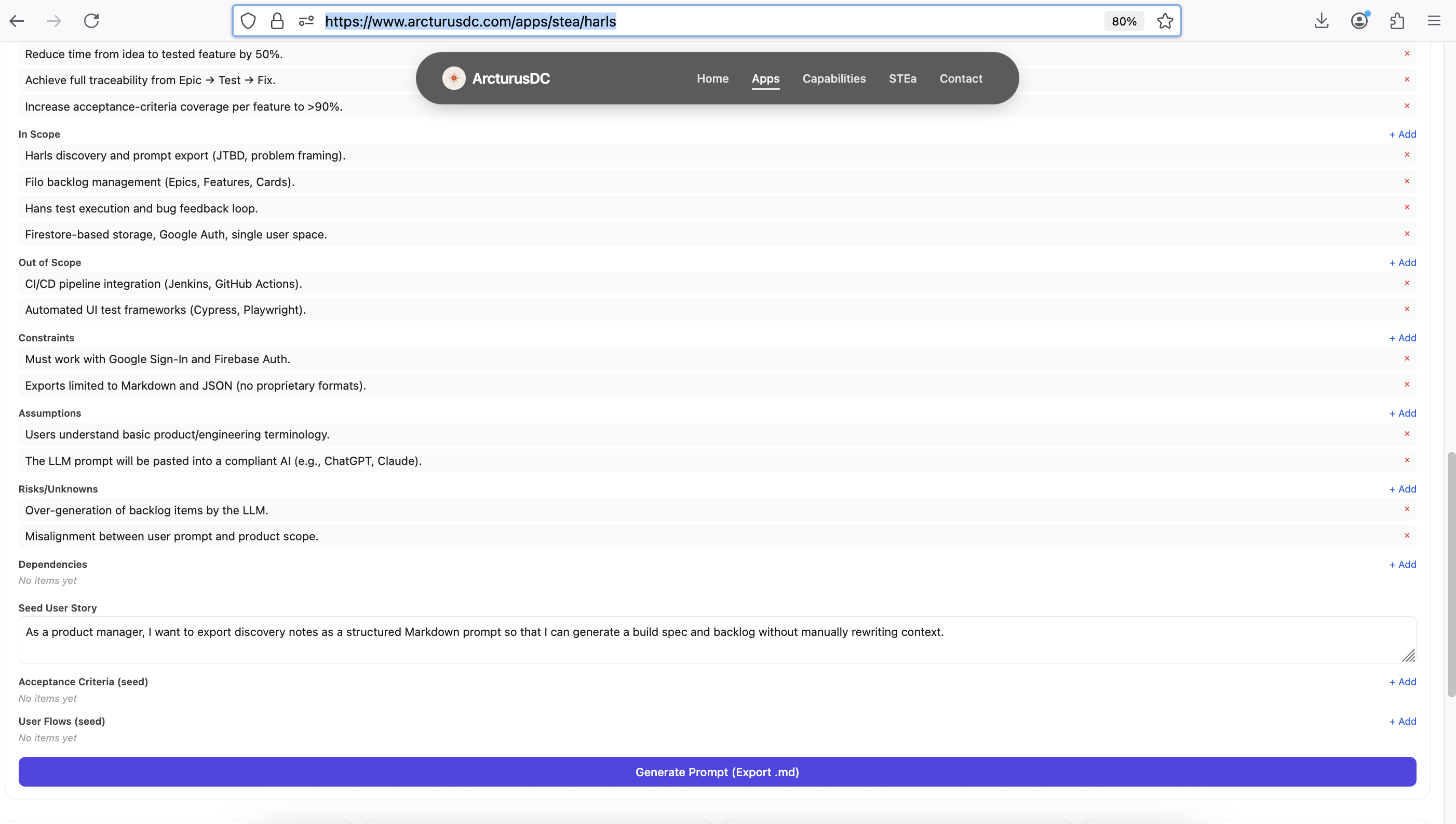Click the 80% zoom level control
Viewport: 1456px width, 824px height.
[1124, 21]
